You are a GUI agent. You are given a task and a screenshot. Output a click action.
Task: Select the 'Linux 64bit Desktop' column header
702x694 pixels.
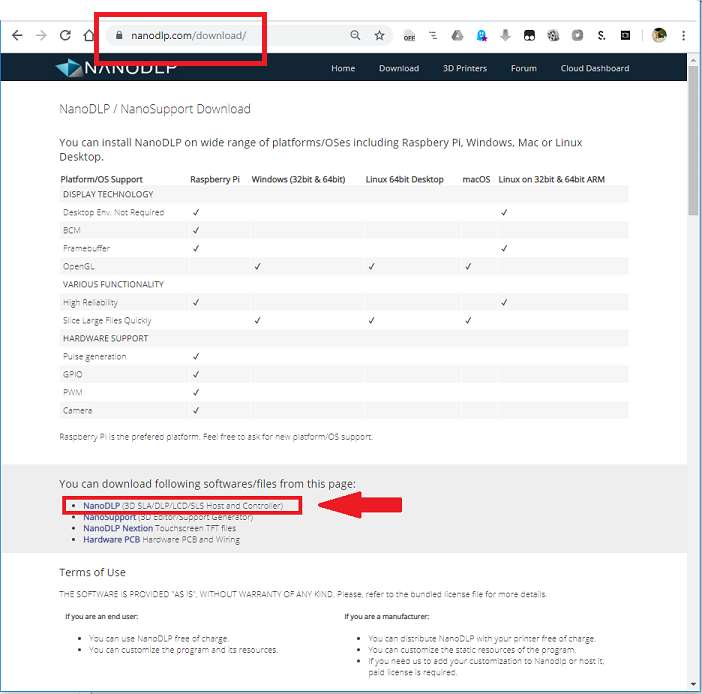(x=404, y=179)
